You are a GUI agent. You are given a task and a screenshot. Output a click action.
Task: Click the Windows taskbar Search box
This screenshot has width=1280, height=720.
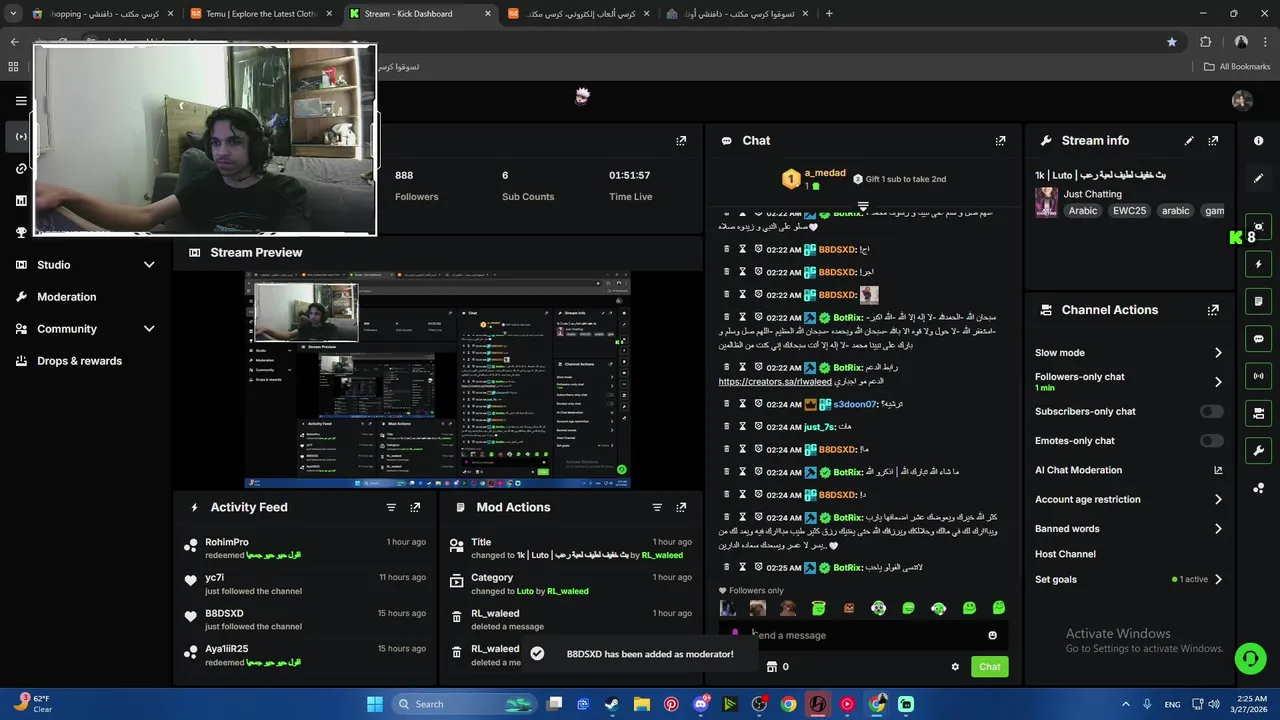[x=466, y=704]
